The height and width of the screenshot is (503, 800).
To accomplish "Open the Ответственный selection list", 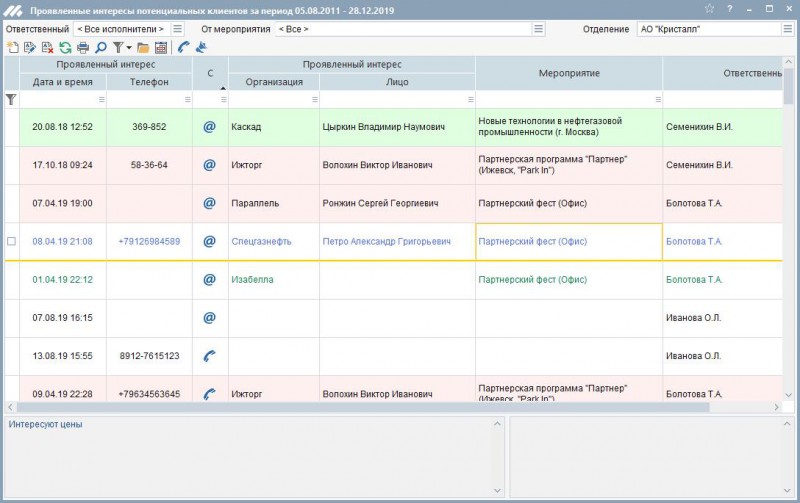I will [x=177, y=29].
